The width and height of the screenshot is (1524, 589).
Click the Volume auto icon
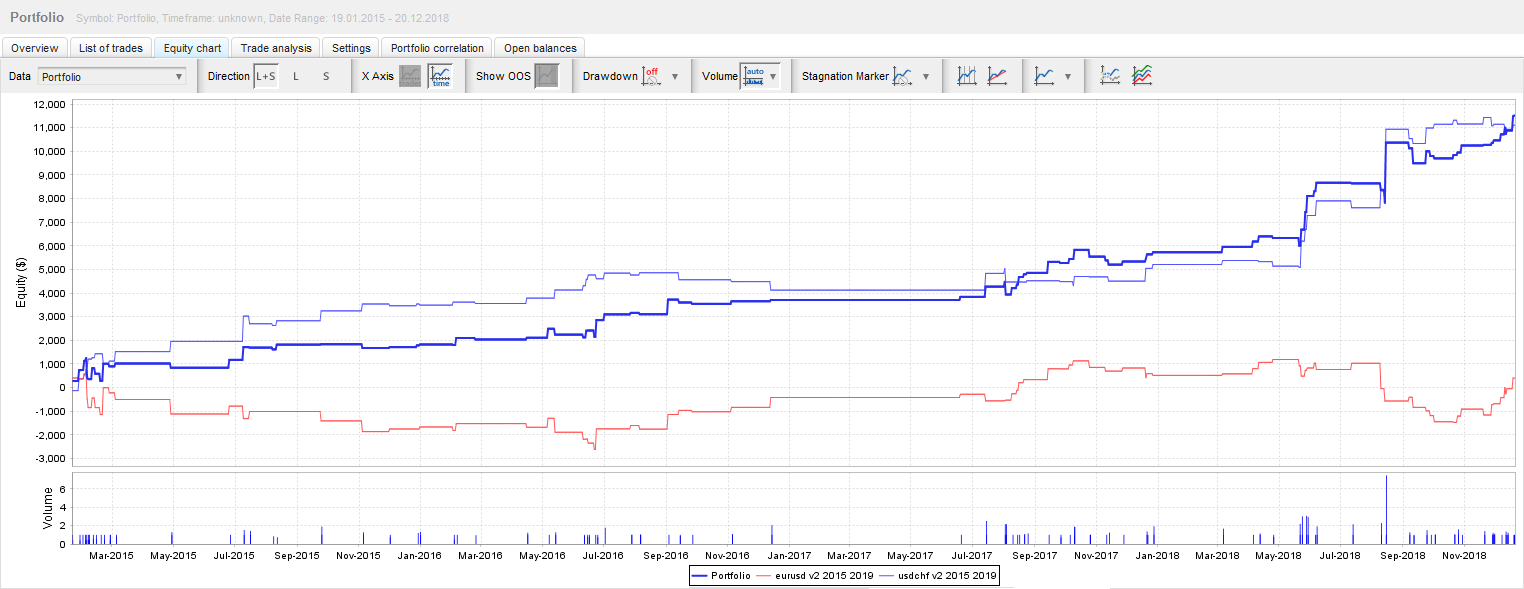pos(753,76)
